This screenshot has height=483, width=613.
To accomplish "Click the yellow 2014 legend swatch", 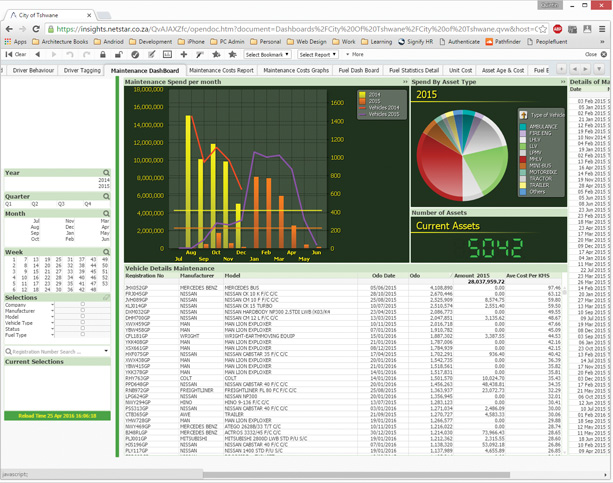I will click(362, 95).
